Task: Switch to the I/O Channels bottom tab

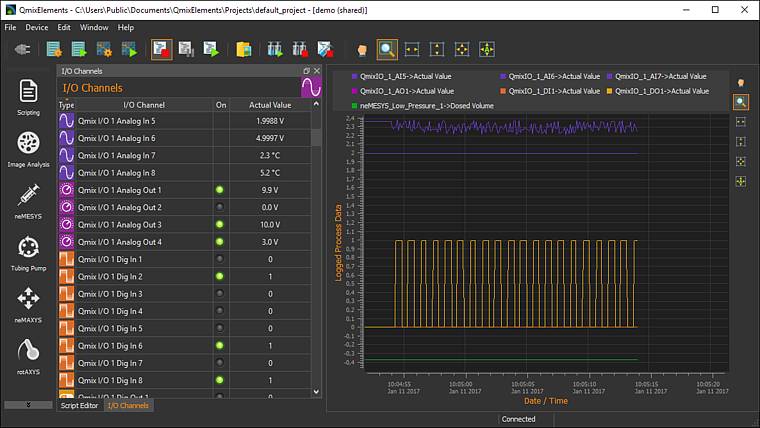Action: (x=128, y=405)
